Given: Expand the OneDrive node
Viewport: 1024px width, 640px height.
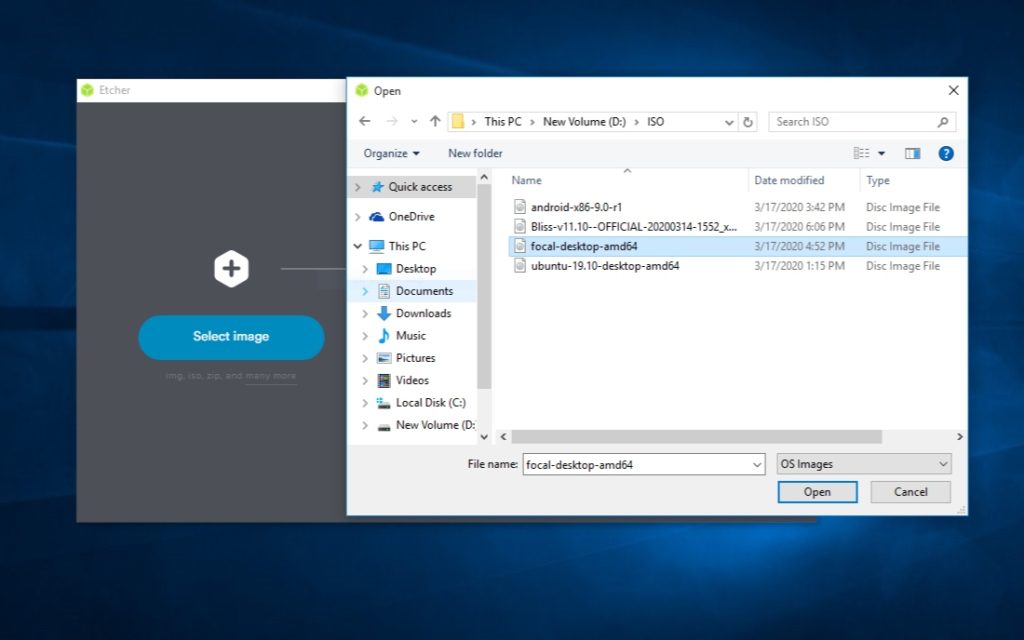Looking at the screenshot, I should pyautogui.click(x=357, y=217).
